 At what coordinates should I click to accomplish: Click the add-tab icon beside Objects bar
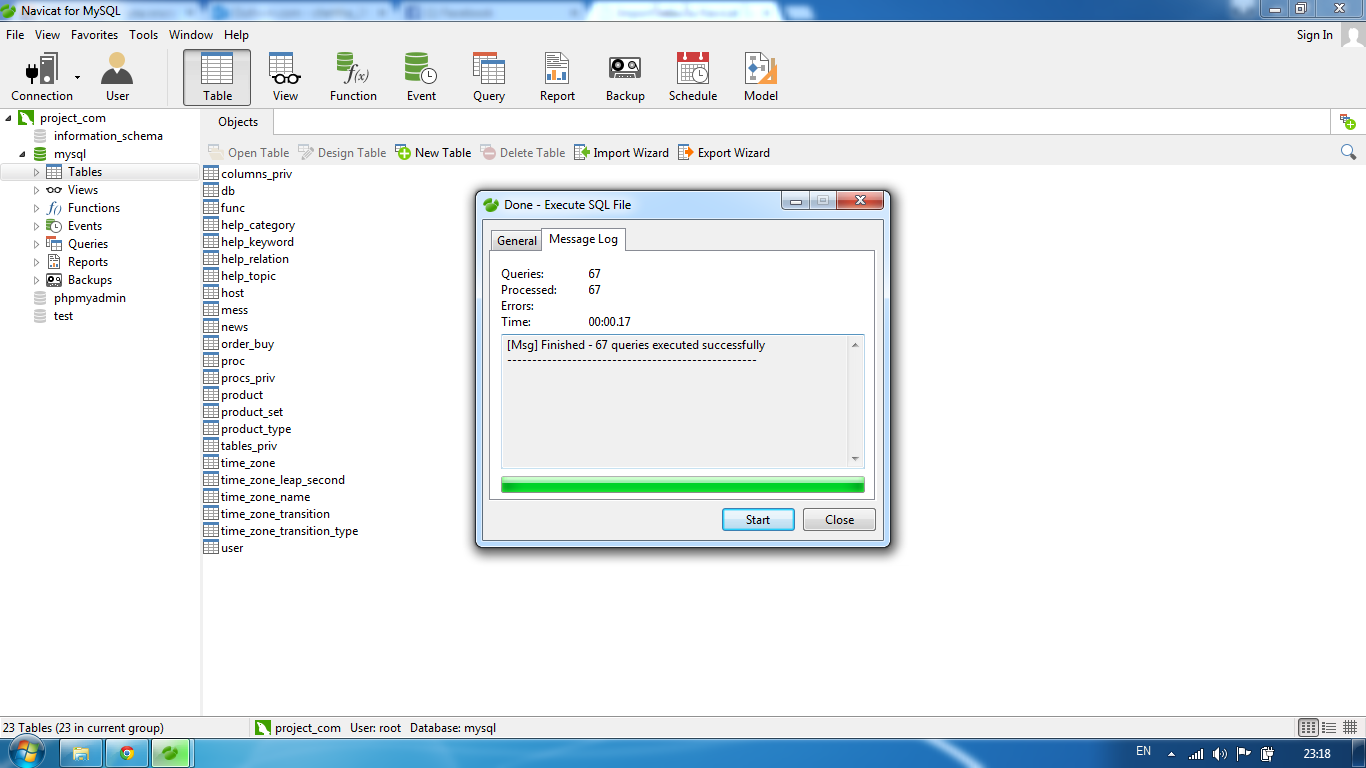[1348, 122]
